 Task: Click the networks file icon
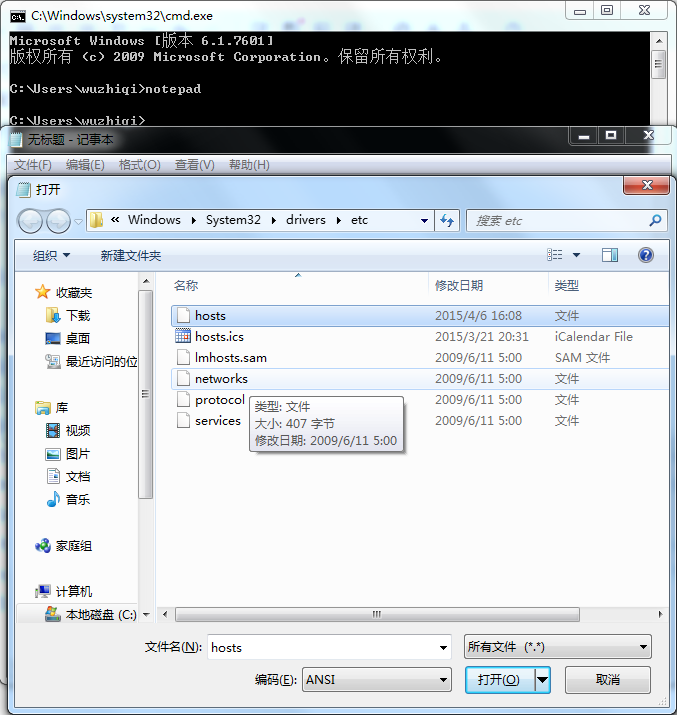click(x=183, y=378)
